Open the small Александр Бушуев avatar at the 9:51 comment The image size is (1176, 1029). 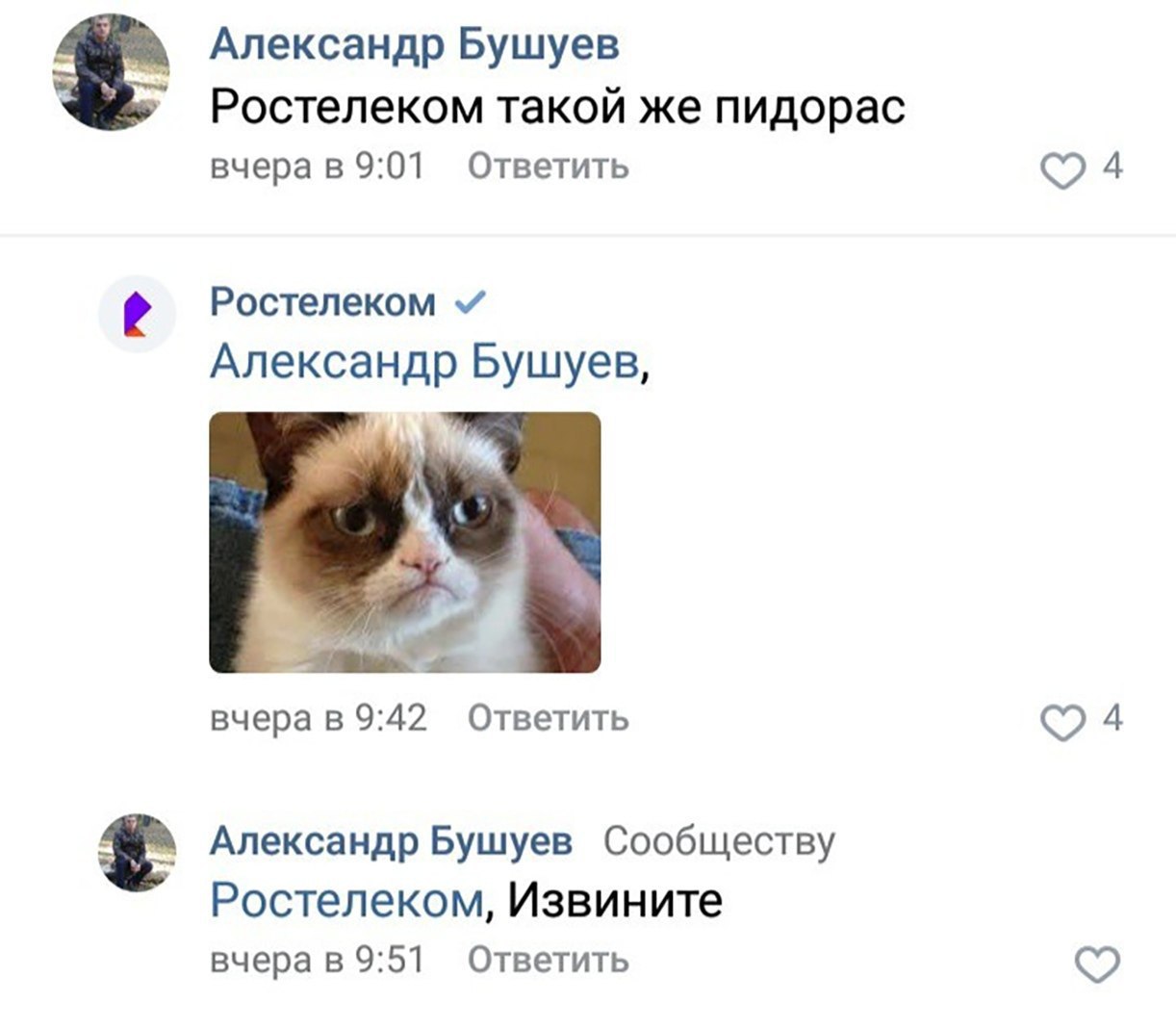tap(137, 853)
